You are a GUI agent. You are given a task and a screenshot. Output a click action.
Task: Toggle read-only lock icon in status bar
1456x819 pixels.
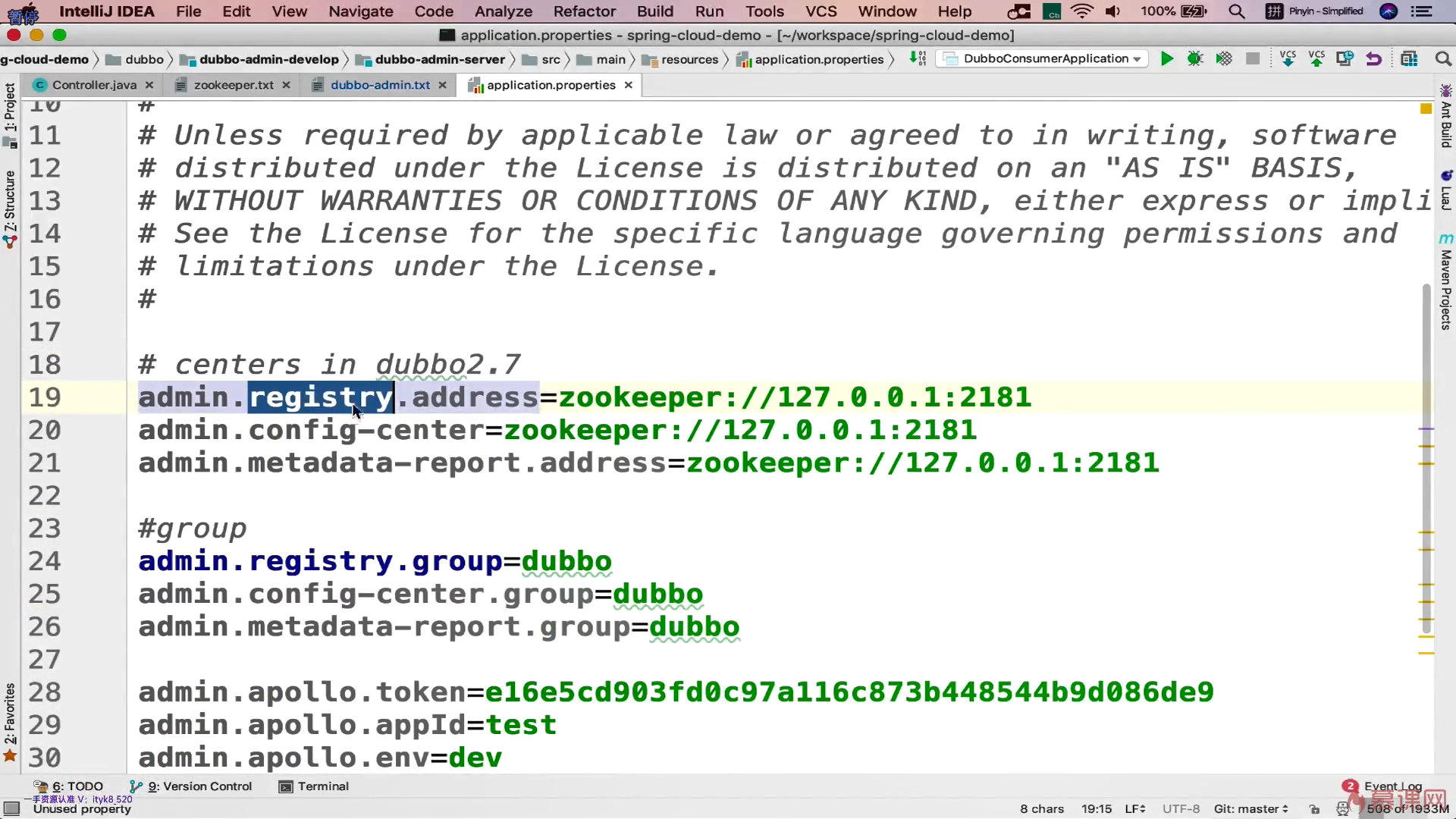(x=1314, y=809)
